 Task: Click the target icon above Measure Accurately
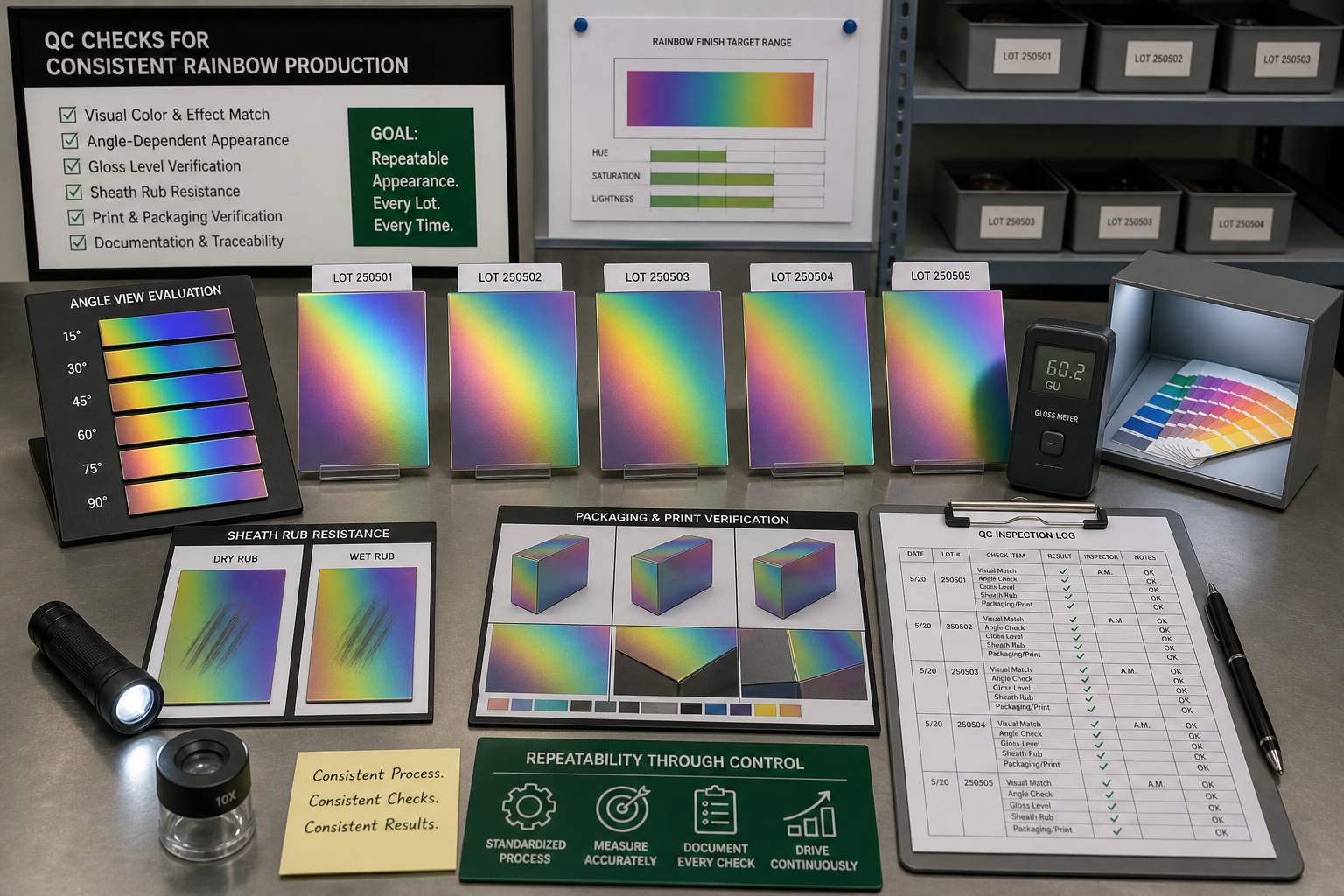(622, 808)
